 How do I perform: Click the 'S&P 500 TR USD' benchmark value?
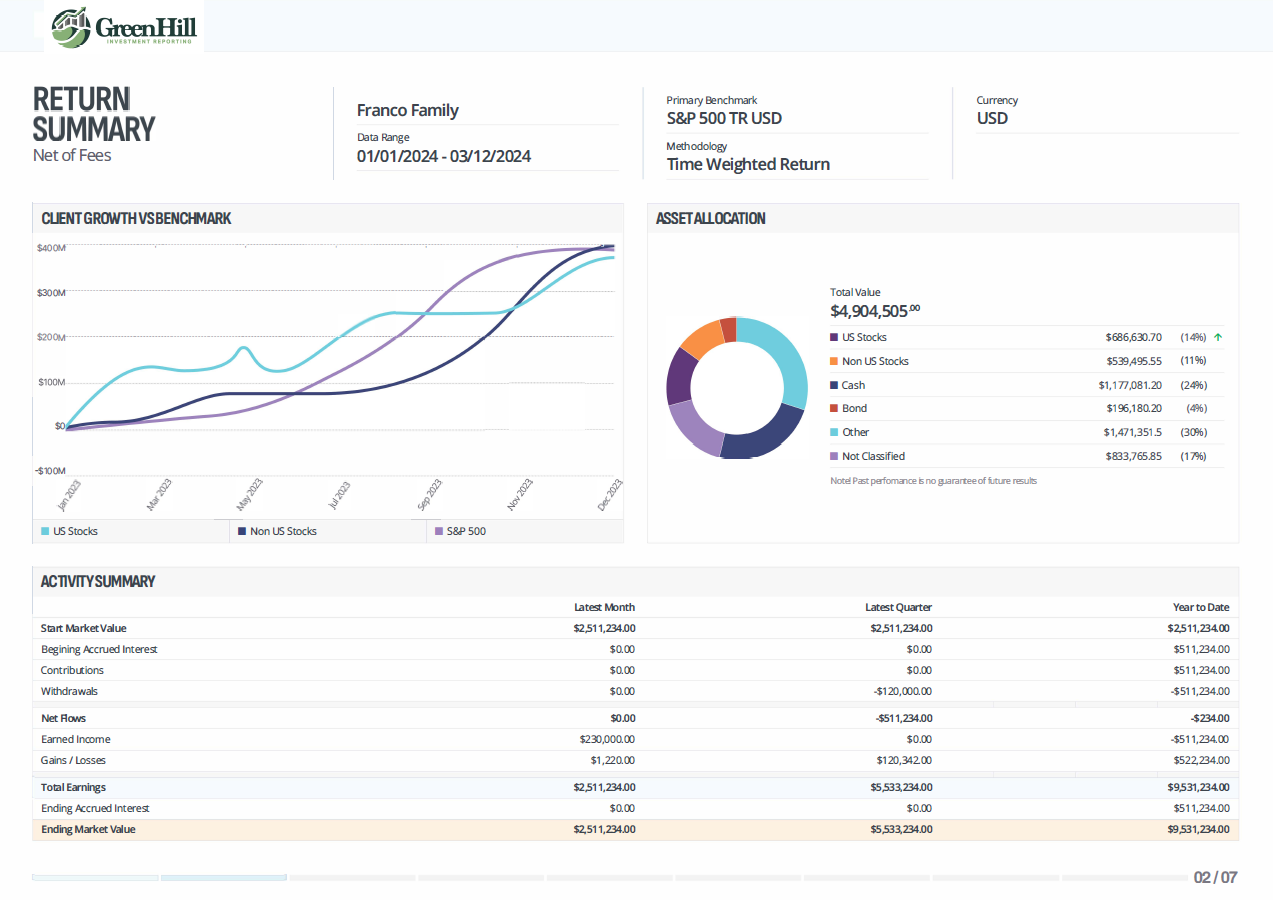[x=724, y=118]
